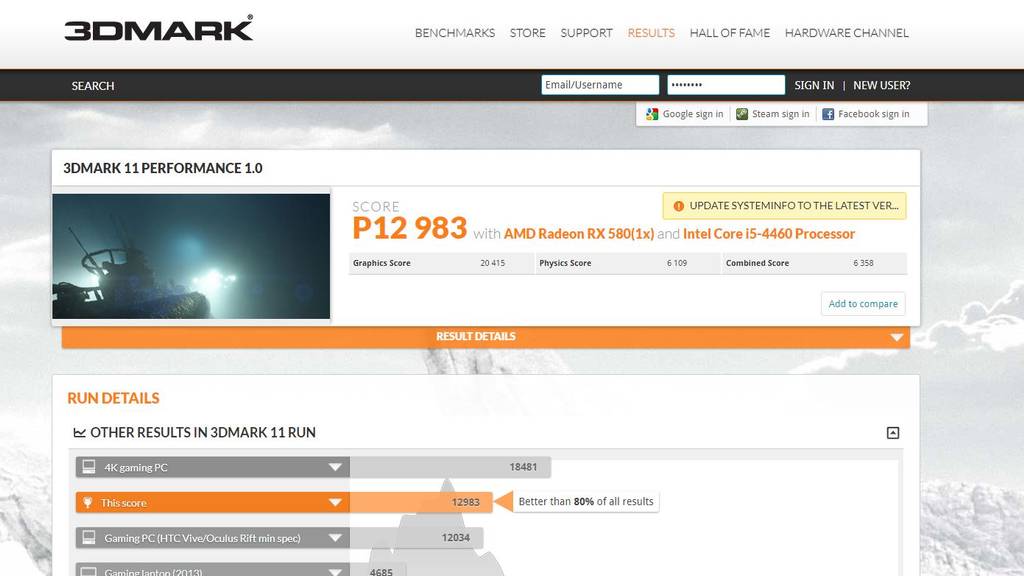Viewport: 1024px width, 576px height.
Task: Click the chart icon next to Other Results heading
Action: (x=80, y=432)
